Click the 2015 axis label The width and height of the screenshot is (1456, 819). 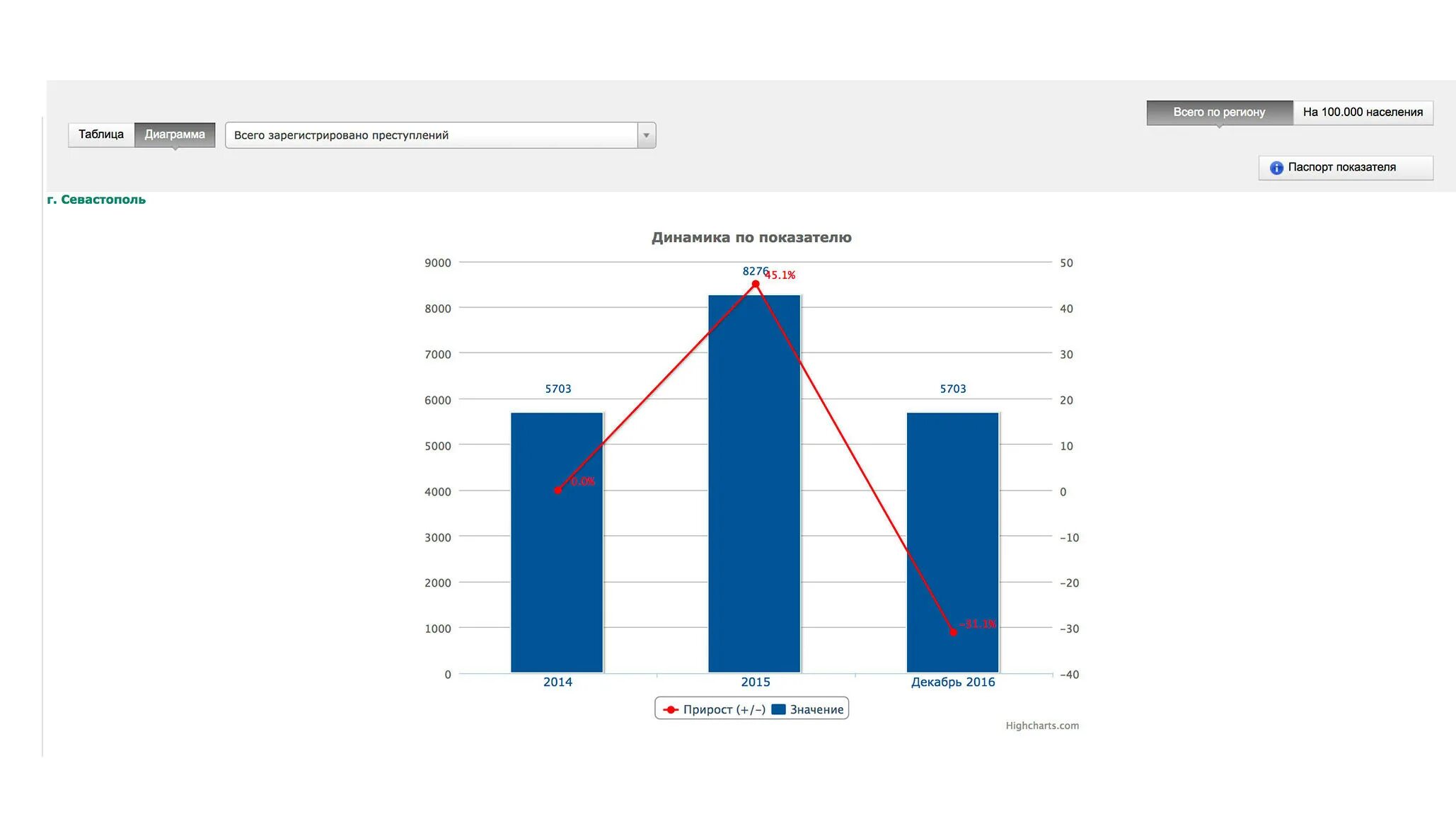(x=756, y=682)
